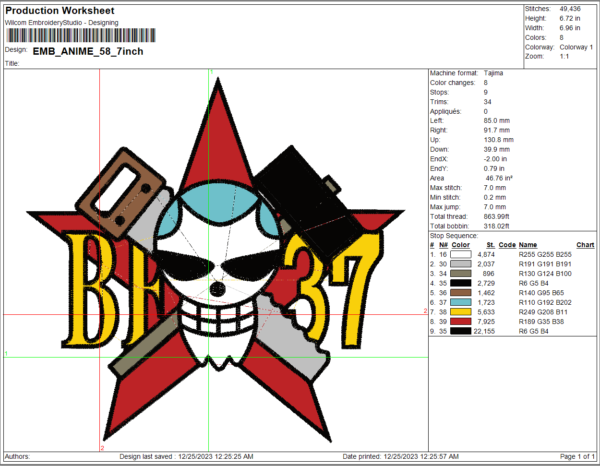Click the Code column header
Screen dimensions: 600x466
point(507,245)
